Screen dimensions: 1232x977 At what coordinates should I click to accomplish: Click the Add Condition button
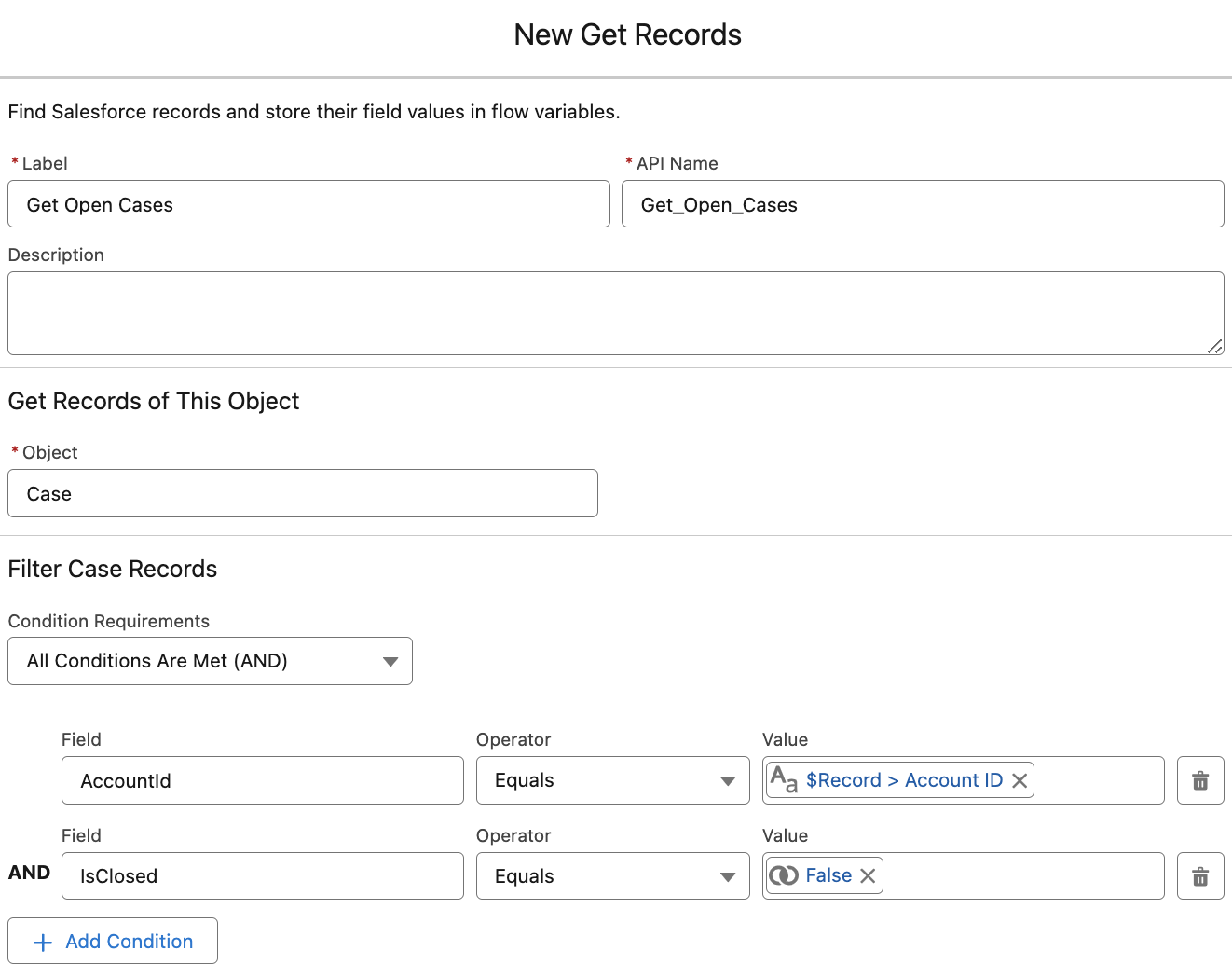113,942
